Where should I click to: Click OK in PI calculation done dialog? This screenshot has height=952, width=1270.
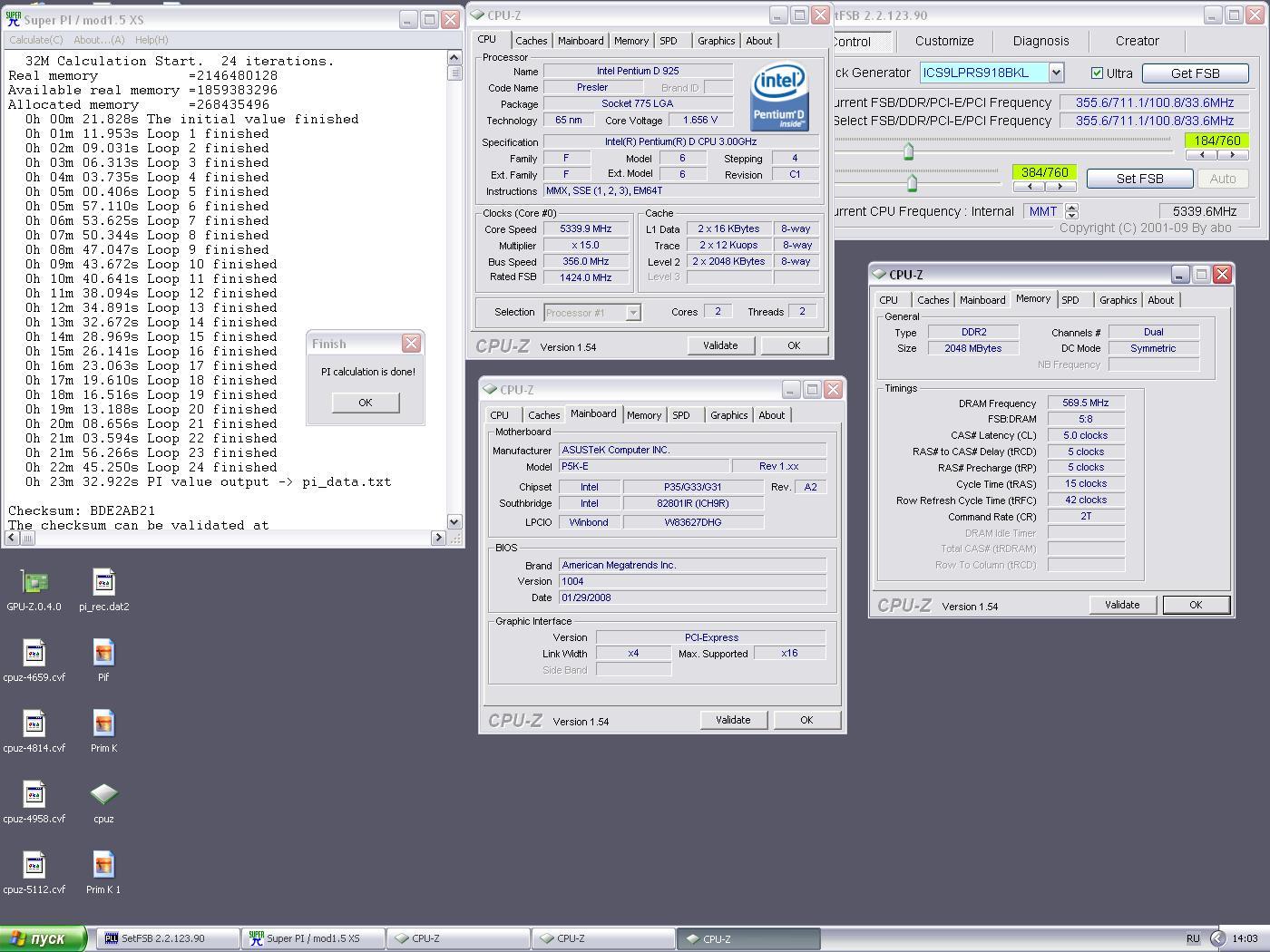[x=366, y=403]
